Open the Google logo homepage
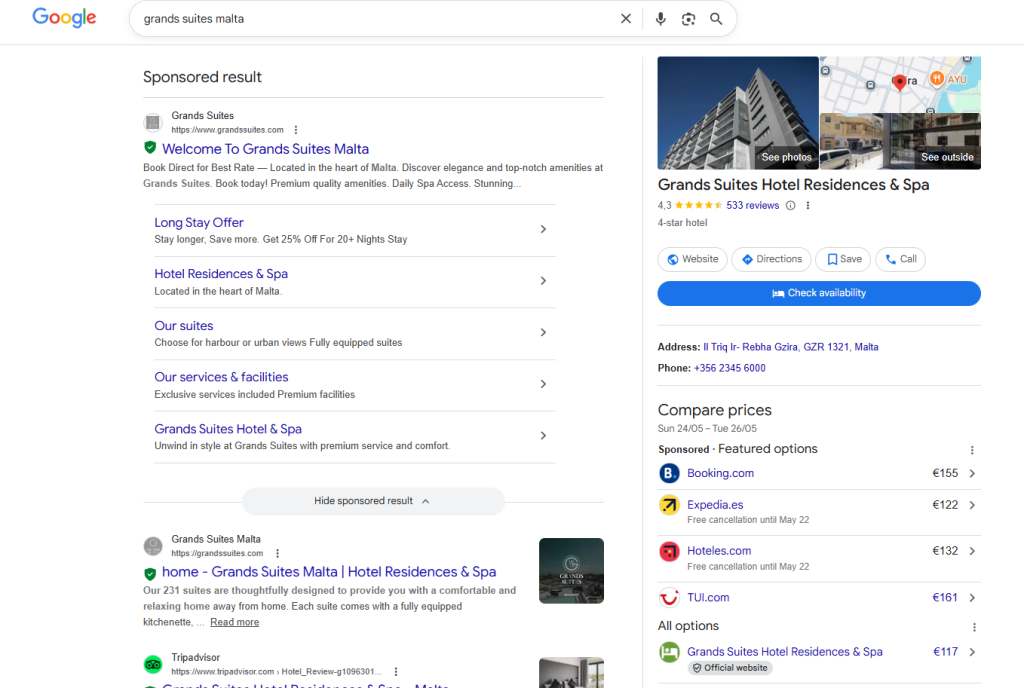This screenshot has width=1024, height=688. (x=64, y=18)
